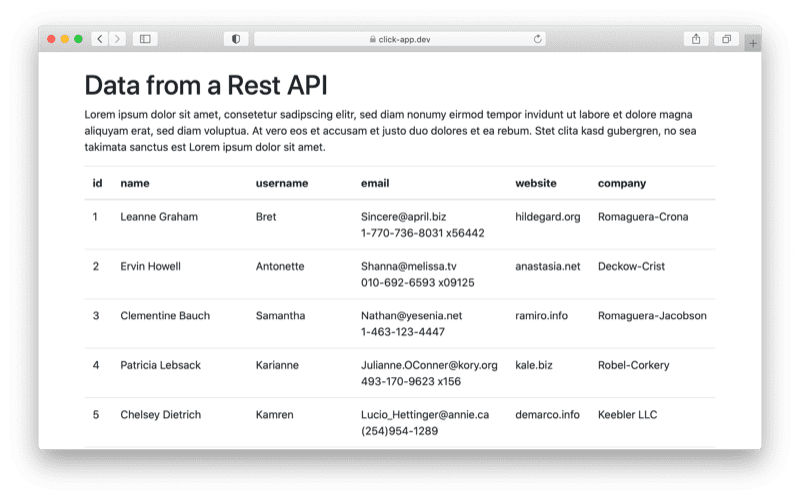The image size is (800, 500).
Task: Select the Ervin Howell name cell
Action: tap(151, 266)
